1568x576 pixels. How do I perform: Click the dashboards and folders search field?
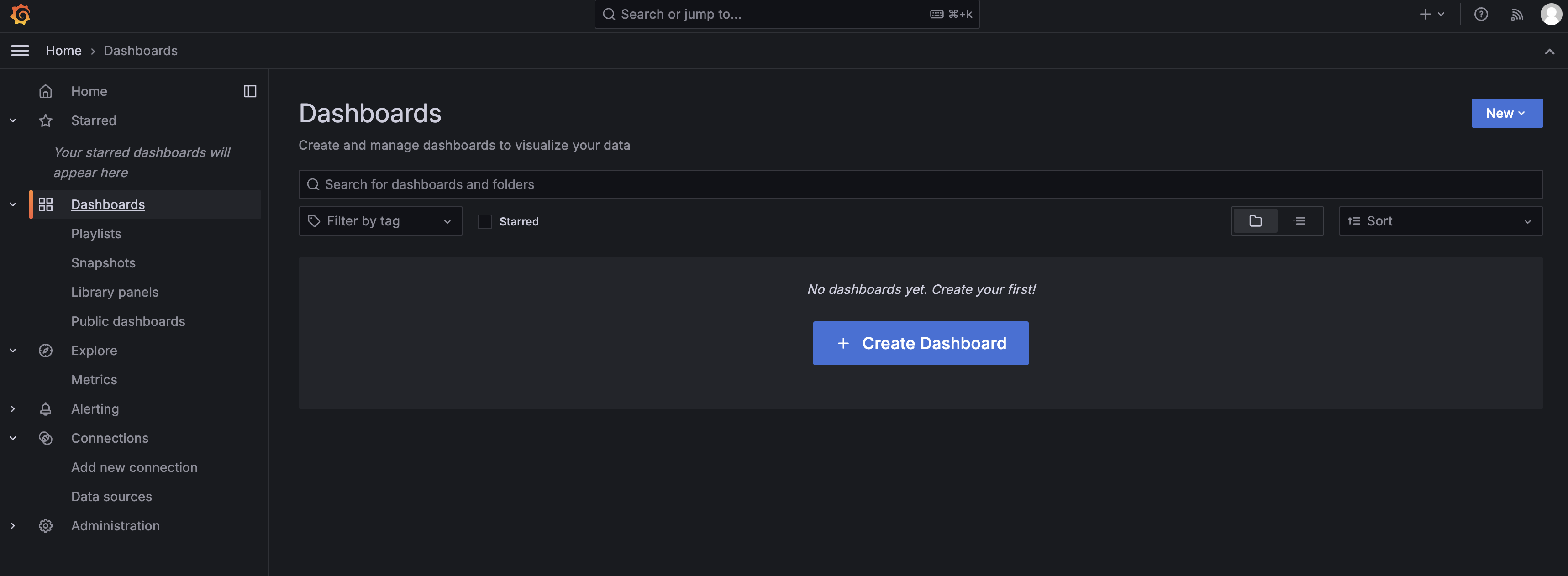(x=920, y=184)
